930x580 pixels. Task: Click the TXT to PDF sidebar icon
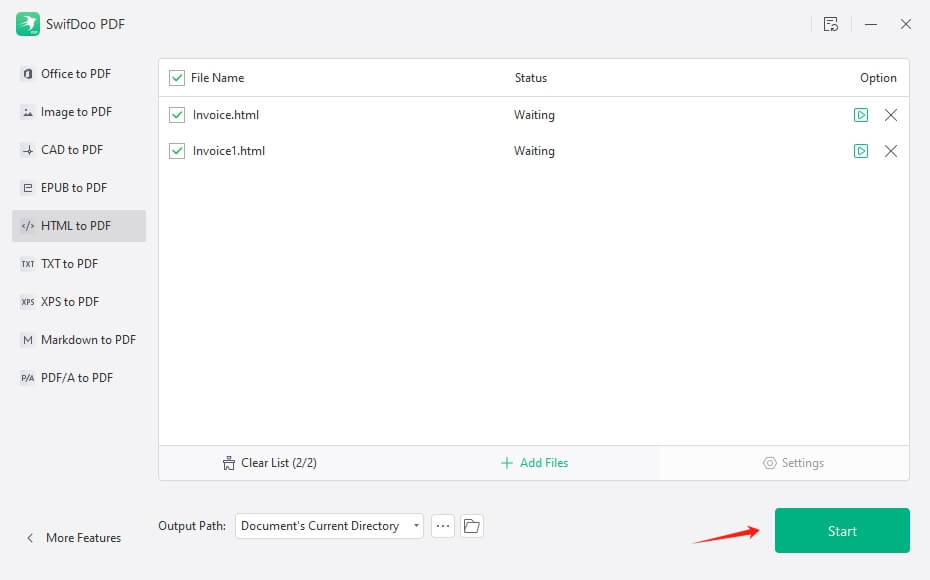pos(27,264)
